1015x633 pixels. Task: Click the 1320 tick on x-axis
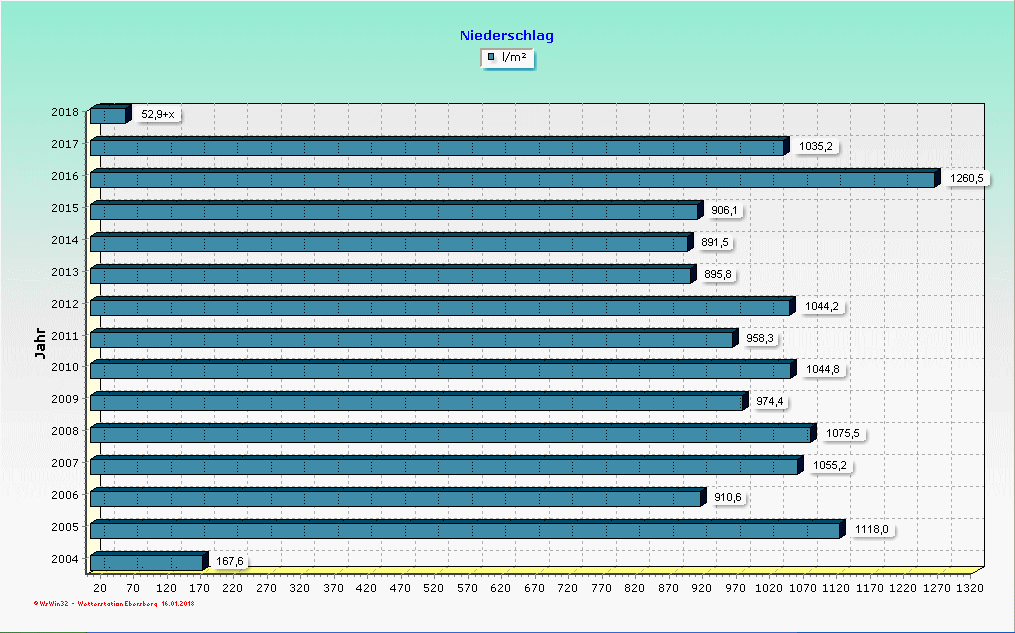(970, 590)
